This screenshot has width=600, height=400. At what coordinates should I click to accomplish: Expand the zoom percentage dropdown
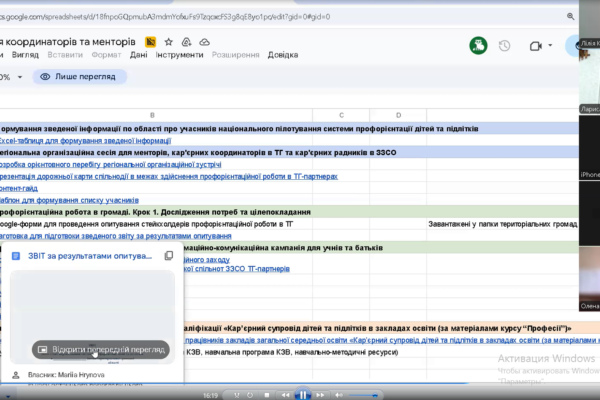point(20,76)
